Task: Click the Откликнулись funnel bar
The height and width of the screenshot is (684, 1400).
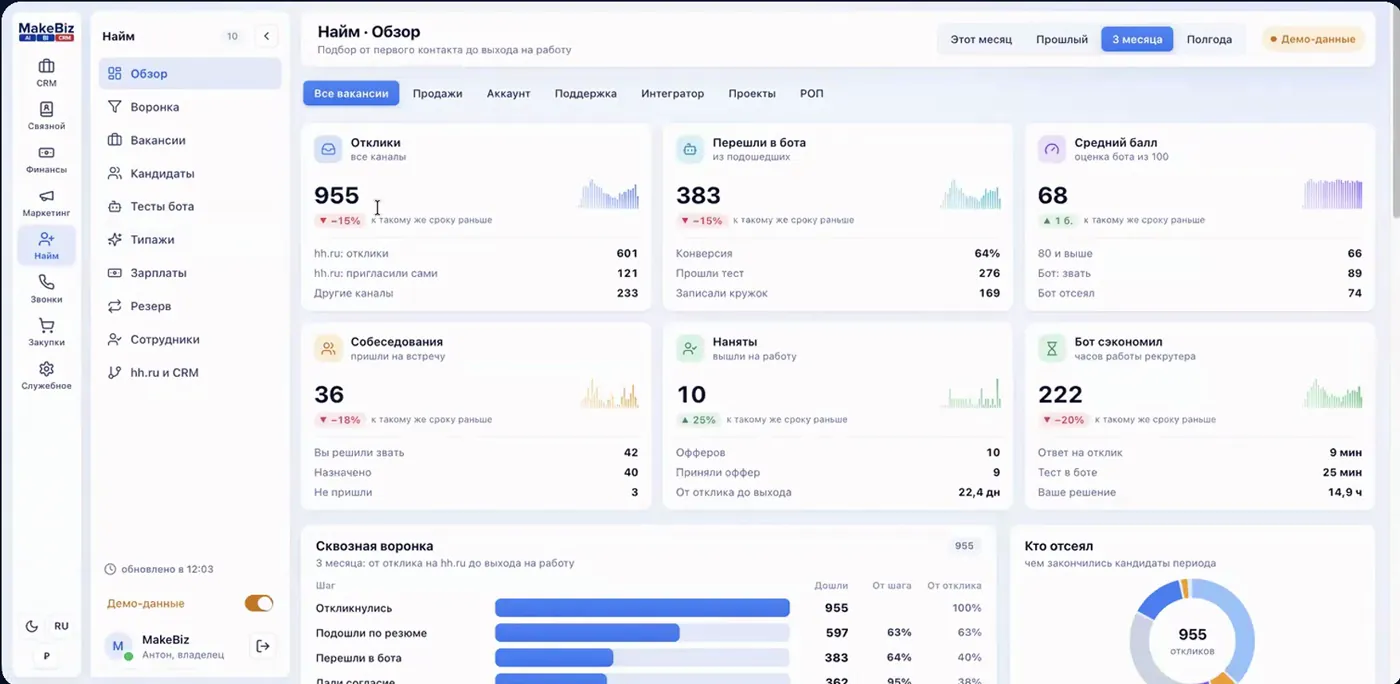Action: (x=642, y=608)
